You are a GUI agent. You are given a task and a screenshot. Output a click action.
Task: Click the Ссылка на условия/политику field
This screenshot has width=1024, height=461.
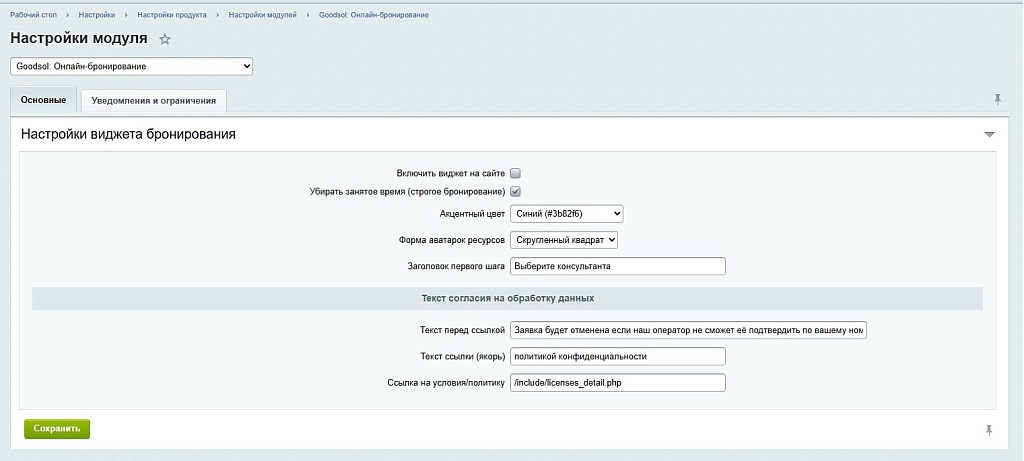[x=618, y=383]
